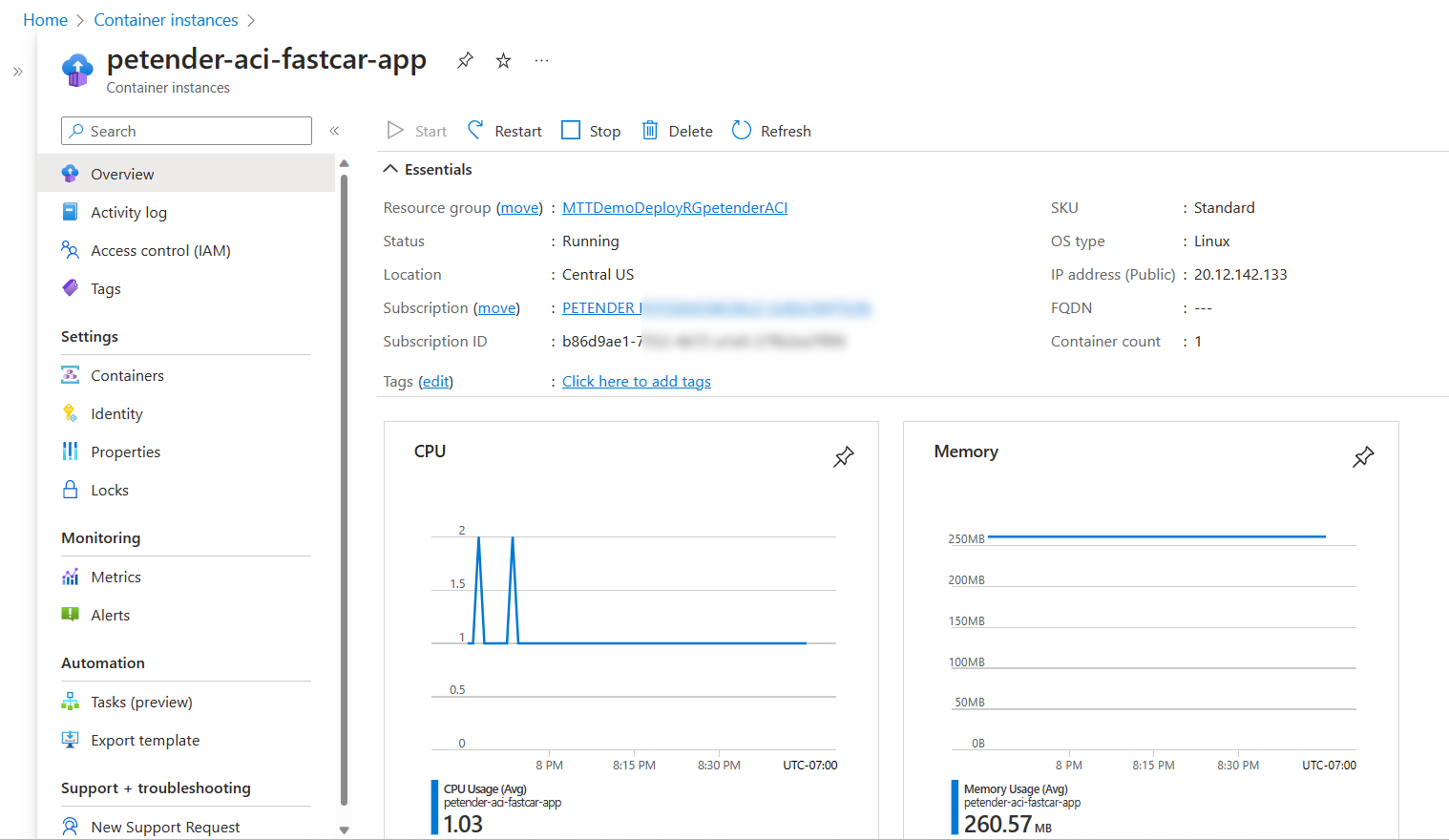View the Activity log
The image size is (1449, 840).
pyautogui.click(x=129, y=211)
